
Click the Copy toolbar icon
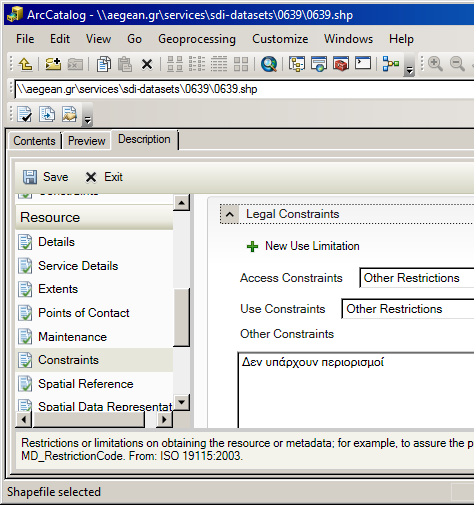click(104, 64)
